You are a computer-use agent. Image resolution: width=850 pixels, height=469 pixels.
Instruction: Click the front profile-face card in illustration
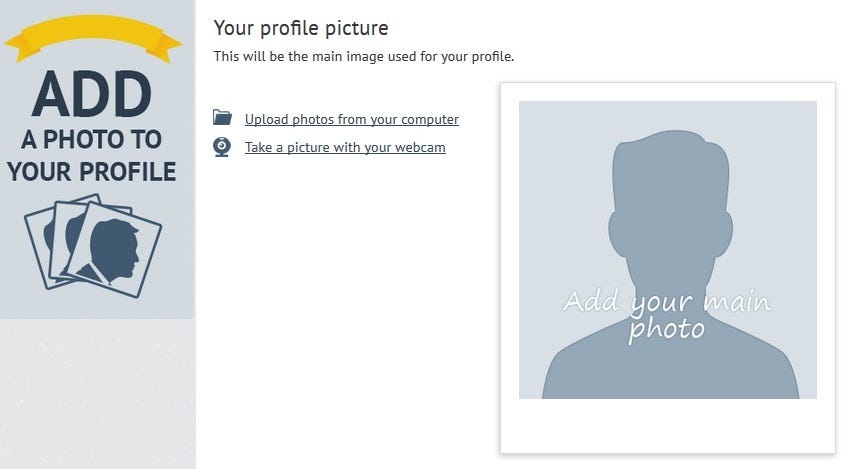point(114,250)
